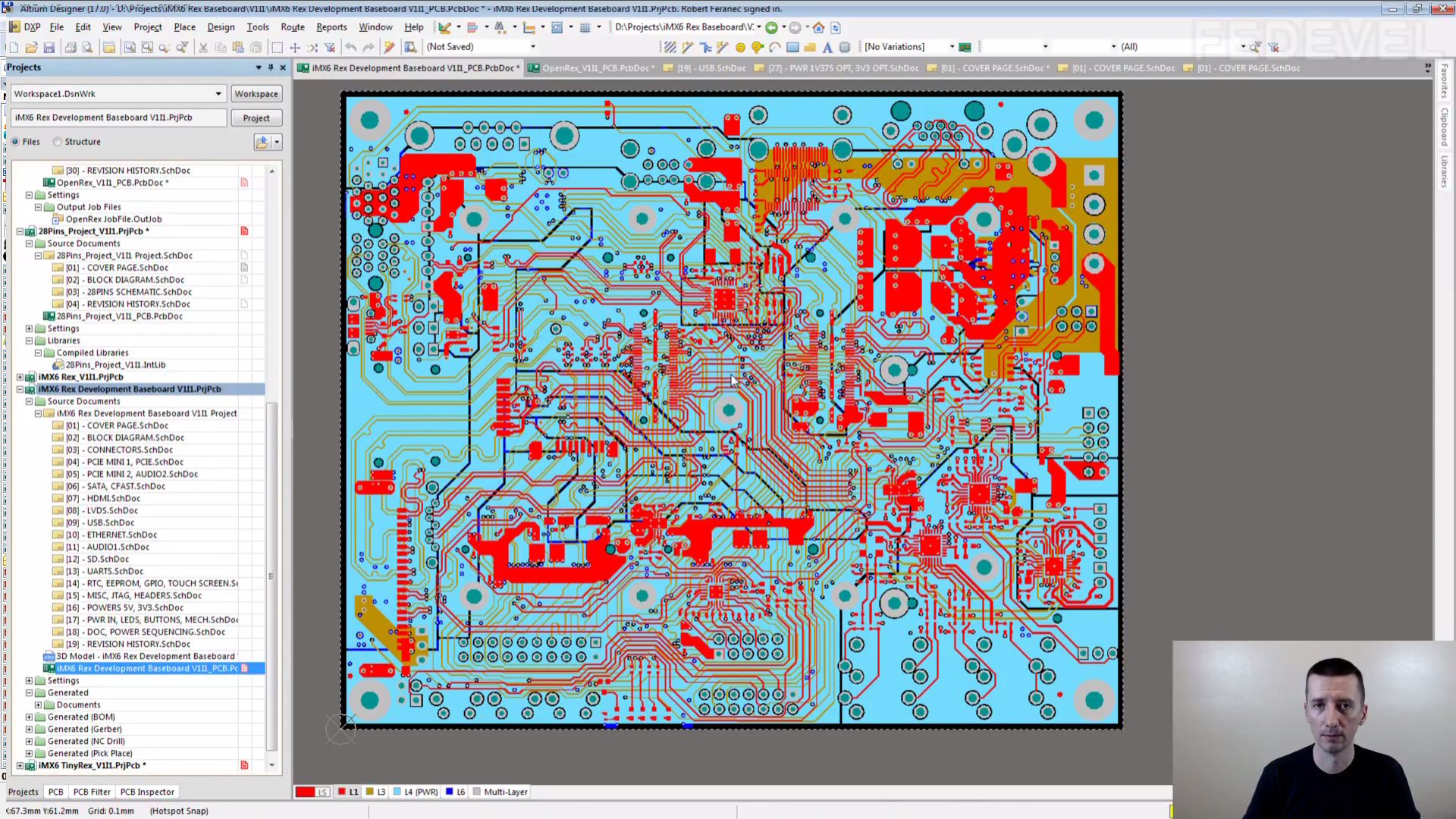The width and height of the screenshot is (1456, 819).
Task: Select the Place Arc tool
Action: pyautogui.click(x=774, y=48)
